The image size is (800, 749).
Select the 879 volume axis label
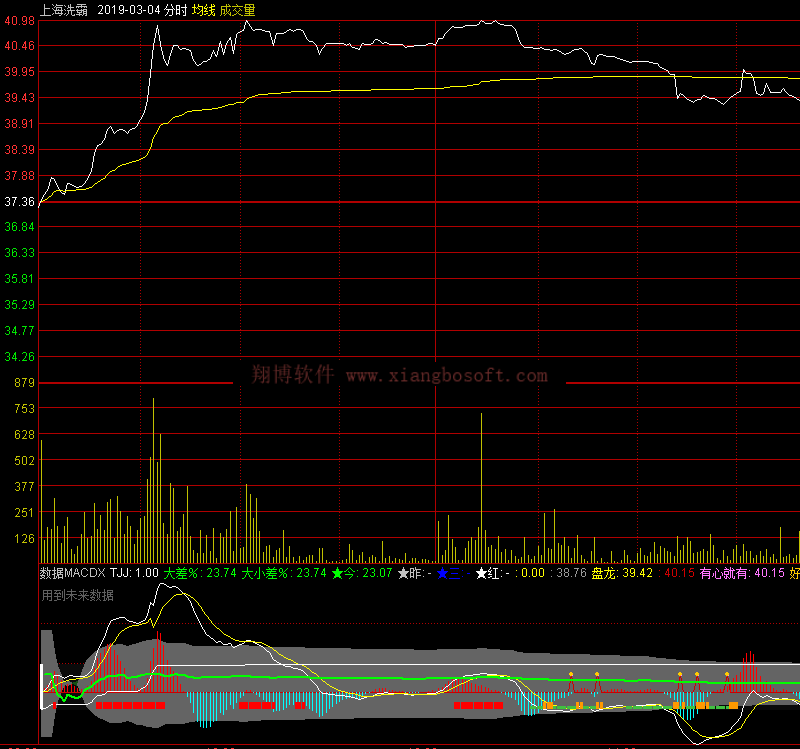pos(24,383)
